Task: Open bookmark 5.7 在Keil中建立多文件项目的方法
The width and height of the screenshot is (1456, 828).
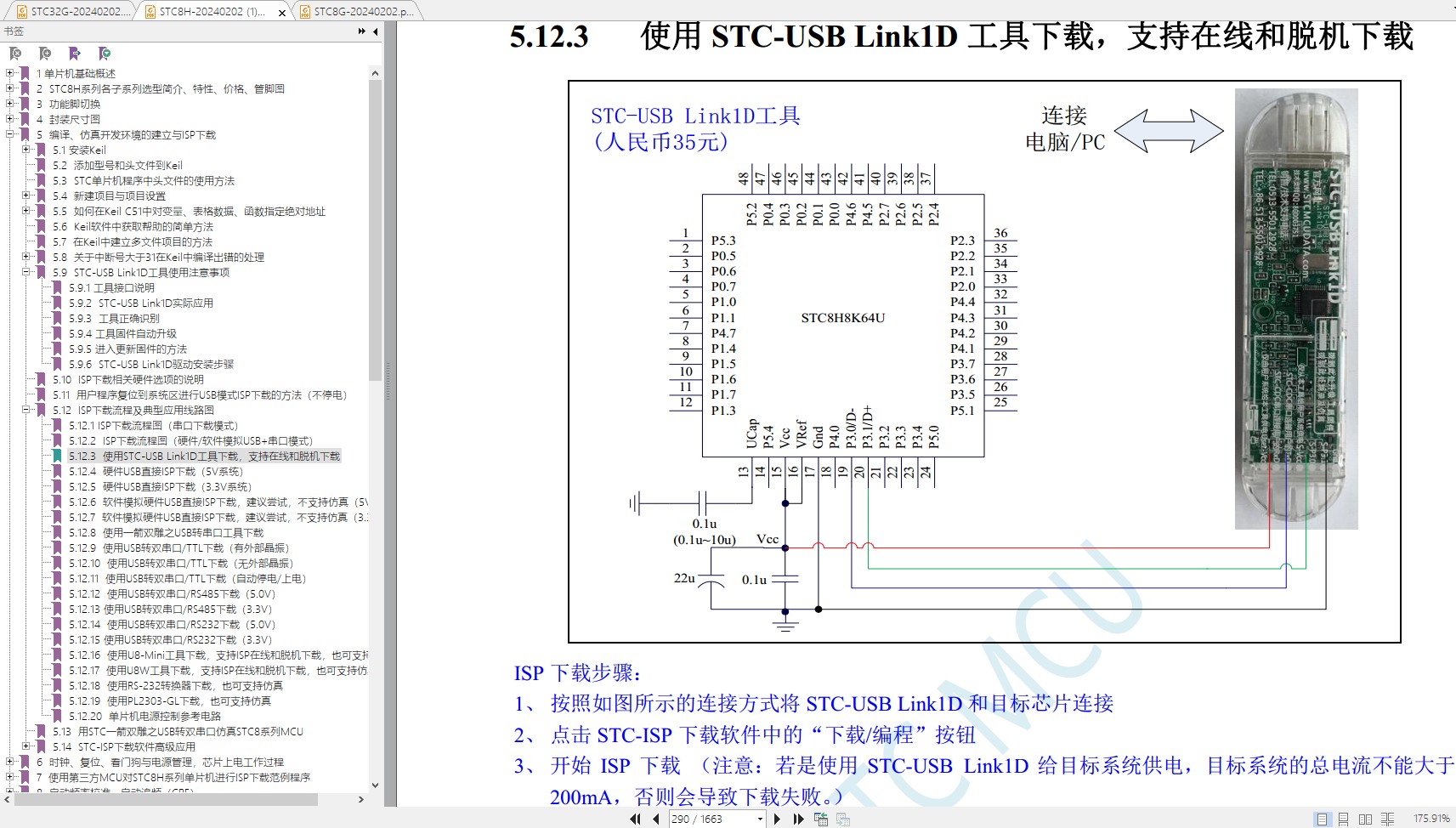Action: pos(132,242)
